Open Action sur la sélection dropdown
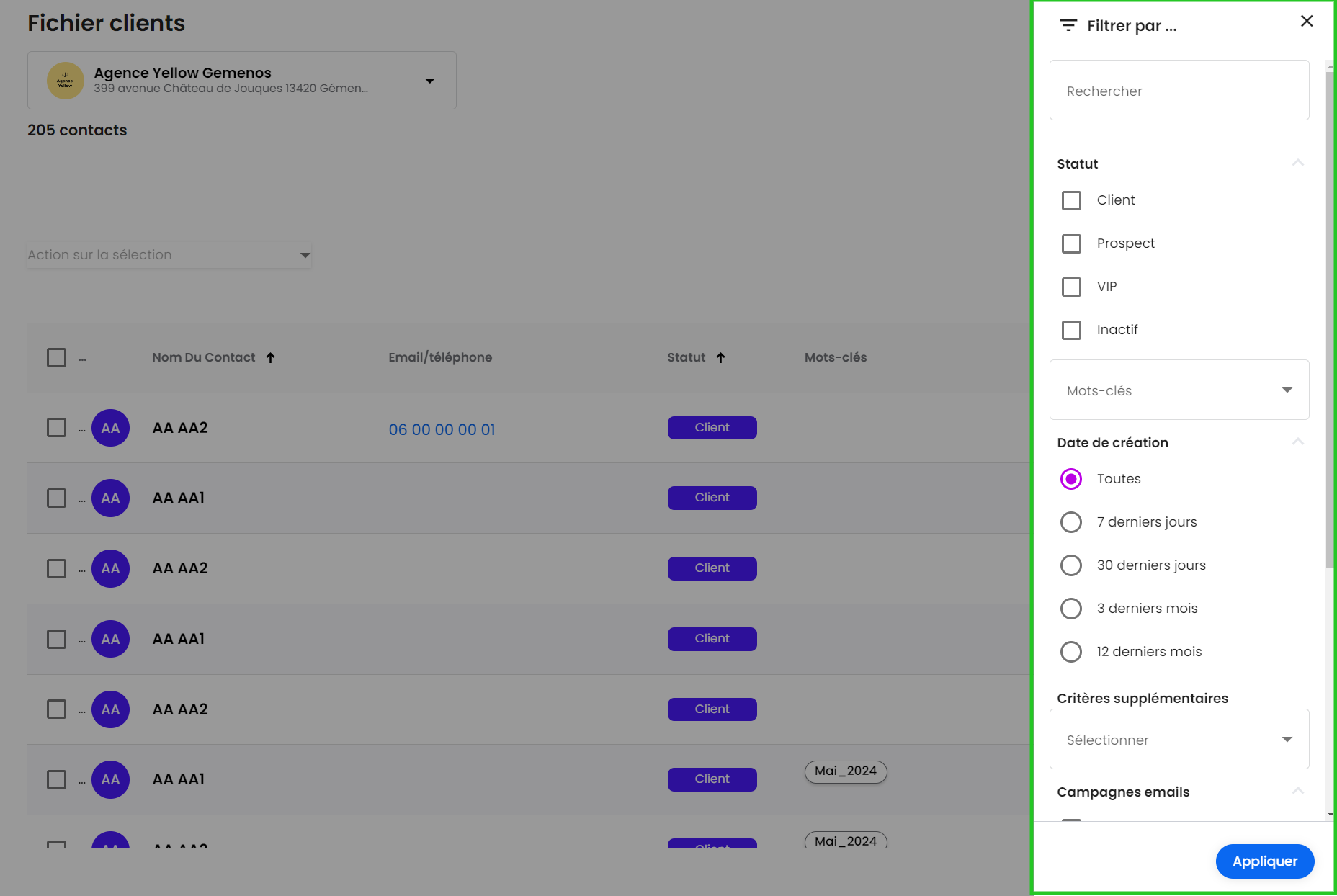 [x=169, y=255]
